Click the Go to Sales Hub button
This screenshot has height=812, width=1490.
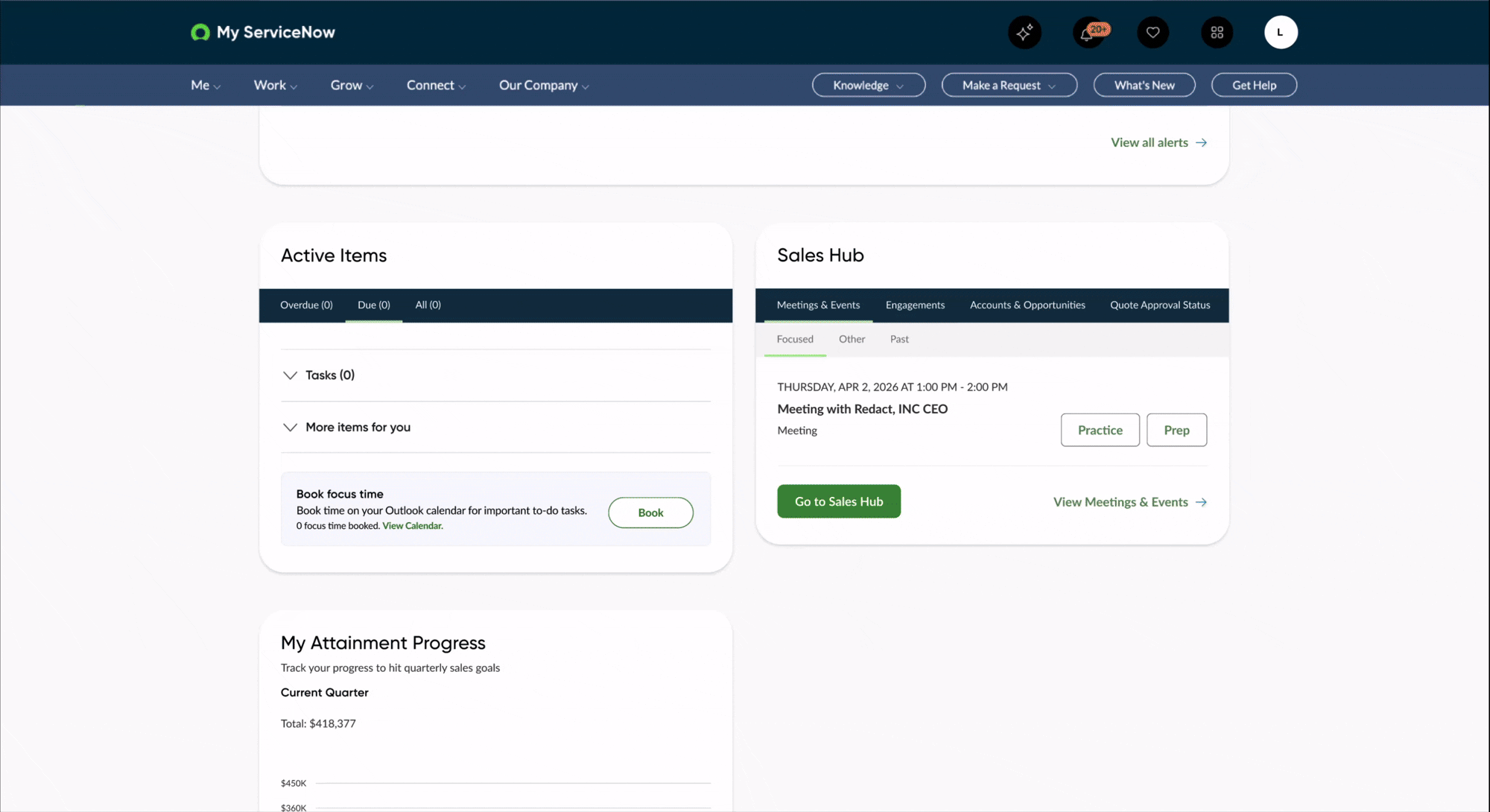point(838,501)
